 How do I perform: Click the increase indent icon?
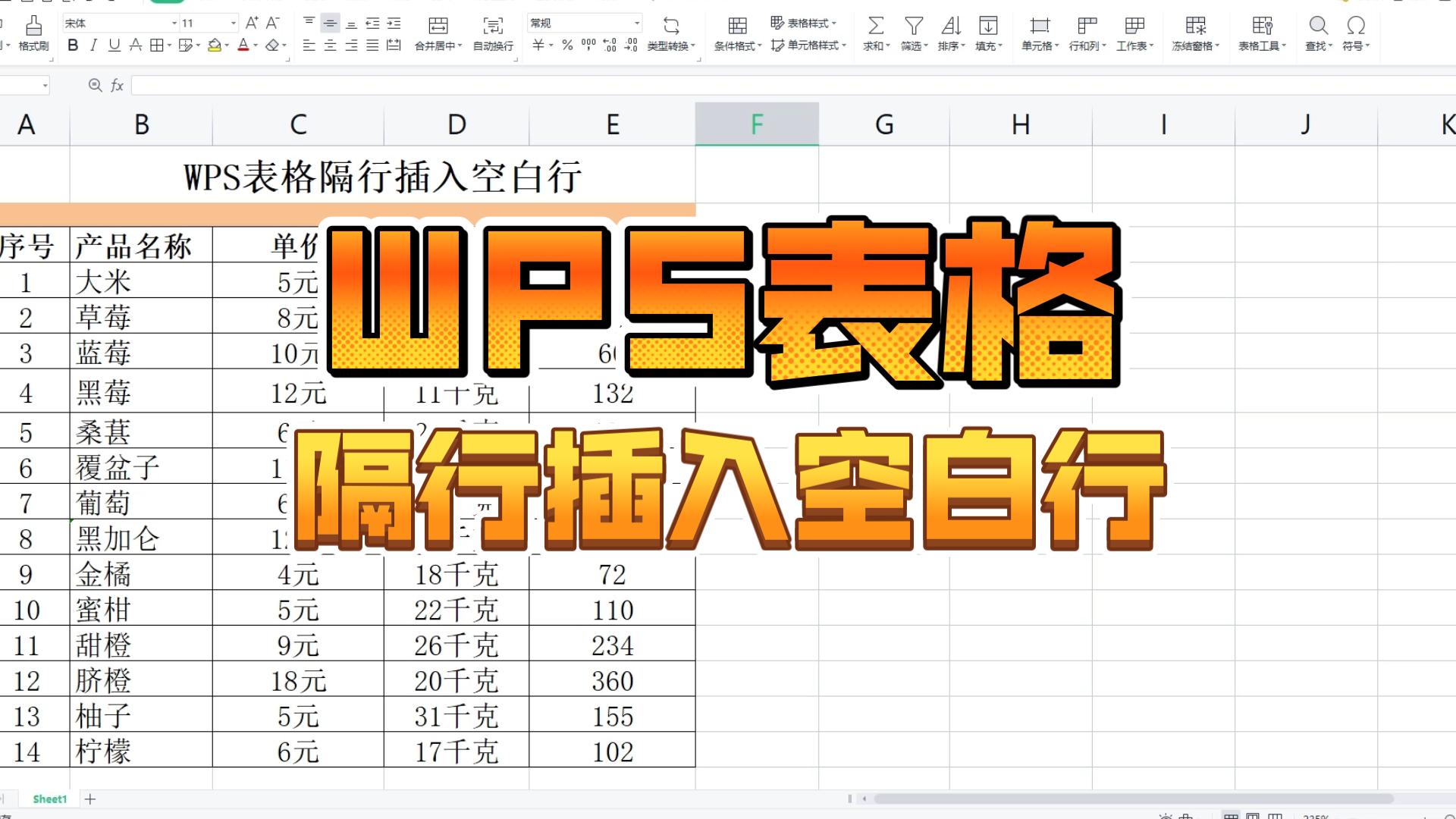click(394, 24)
